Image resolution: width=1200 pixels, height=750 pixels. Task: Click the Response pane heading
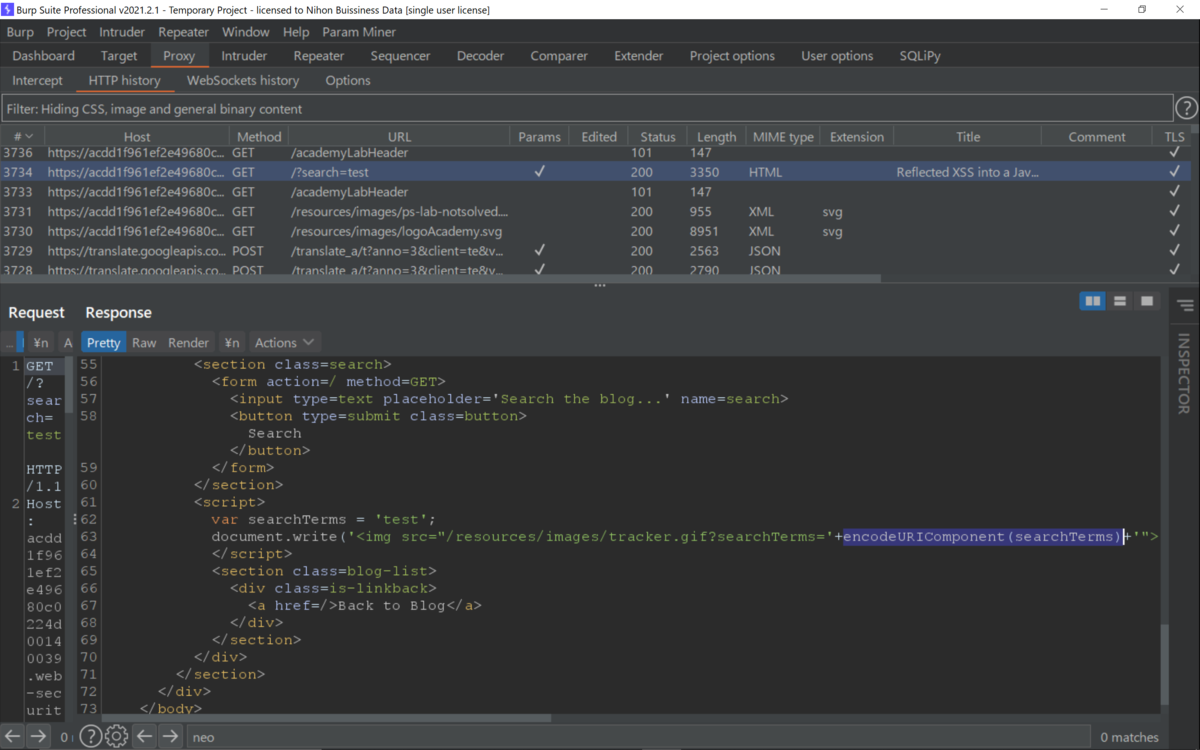coord(118,312)
